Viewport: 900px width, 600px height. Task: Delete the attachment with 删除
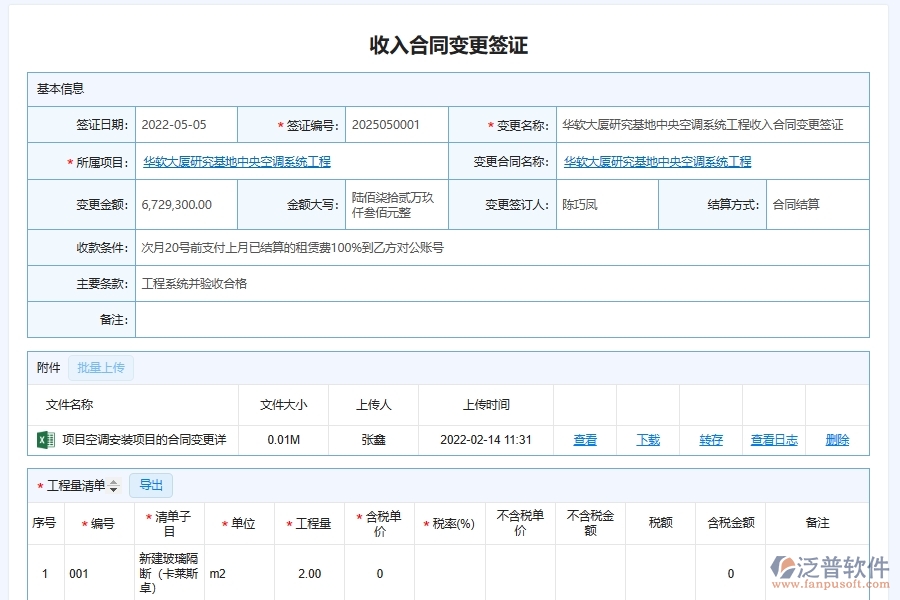tap(836, 440)
